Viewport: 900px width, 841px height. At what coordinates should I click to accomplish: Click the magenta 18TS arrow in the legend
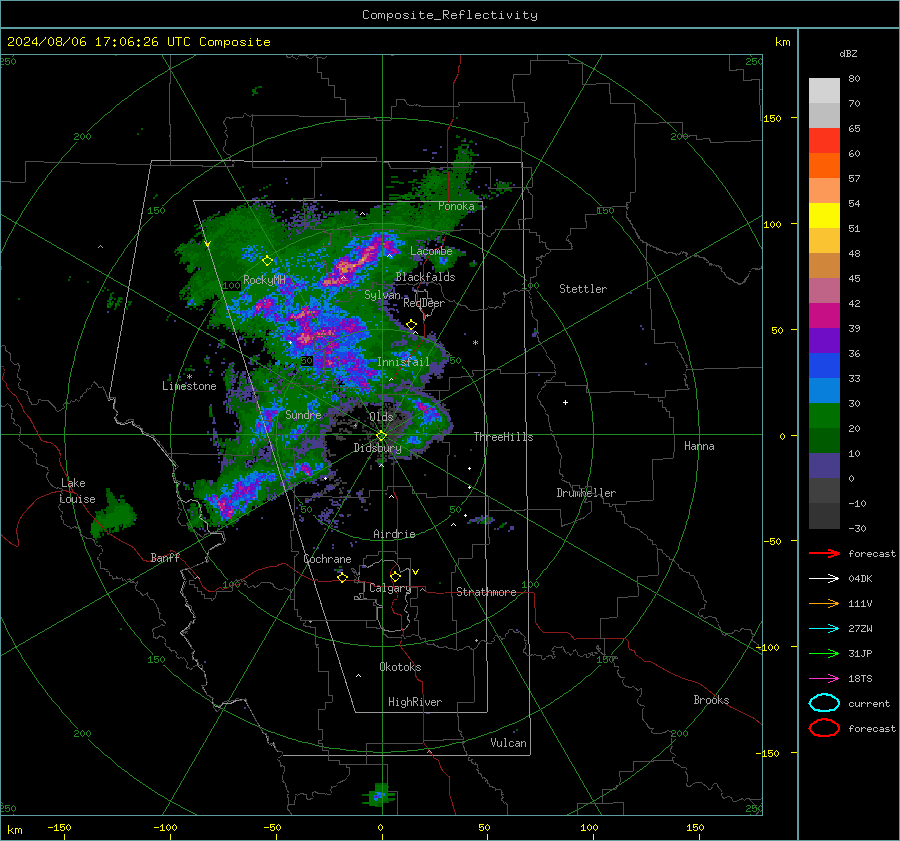tap(824, 679)
